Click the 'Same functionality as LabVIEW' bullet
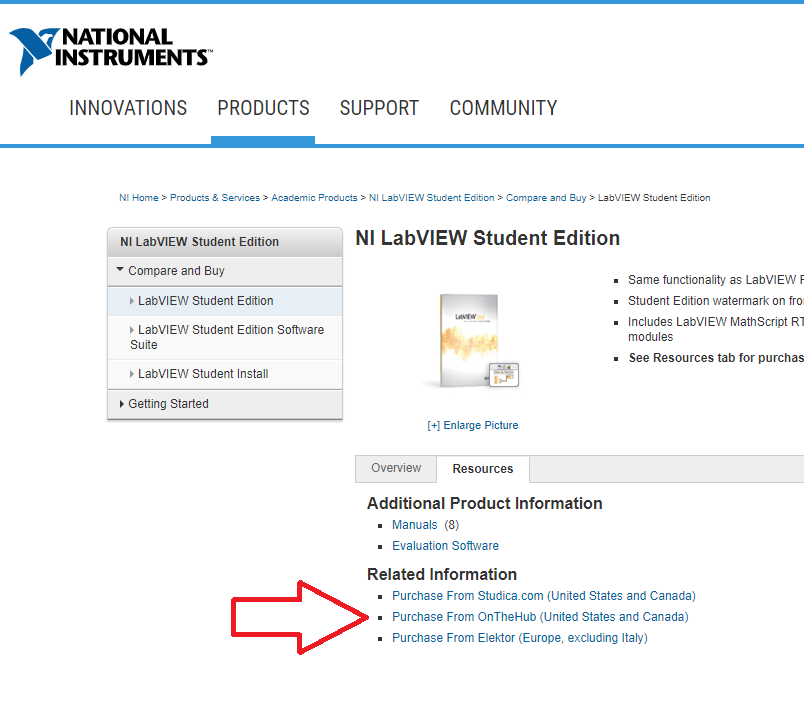The width and height of the screenshot is (804, 703). pyautogui.click(x=716, y=280)
